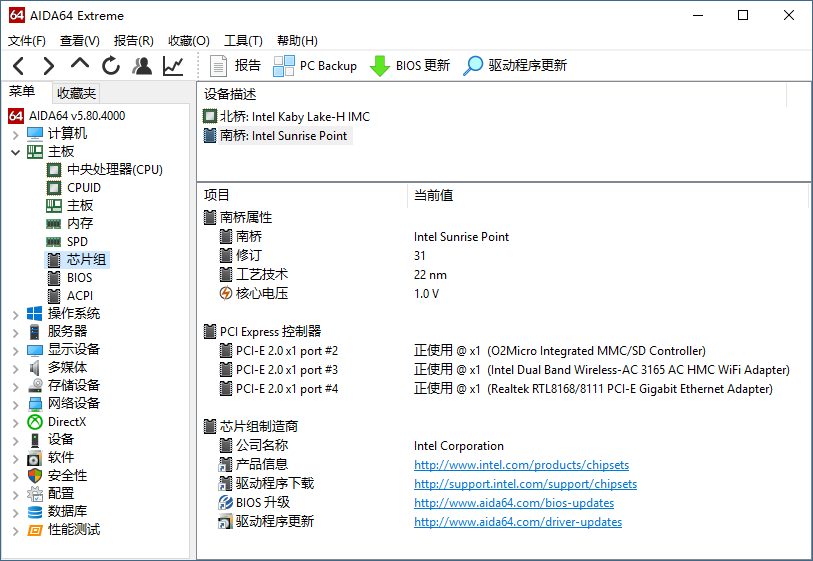Generate a report via 报告 button
This screenshot has width=813, height=561.
click(x=235, y=66)
